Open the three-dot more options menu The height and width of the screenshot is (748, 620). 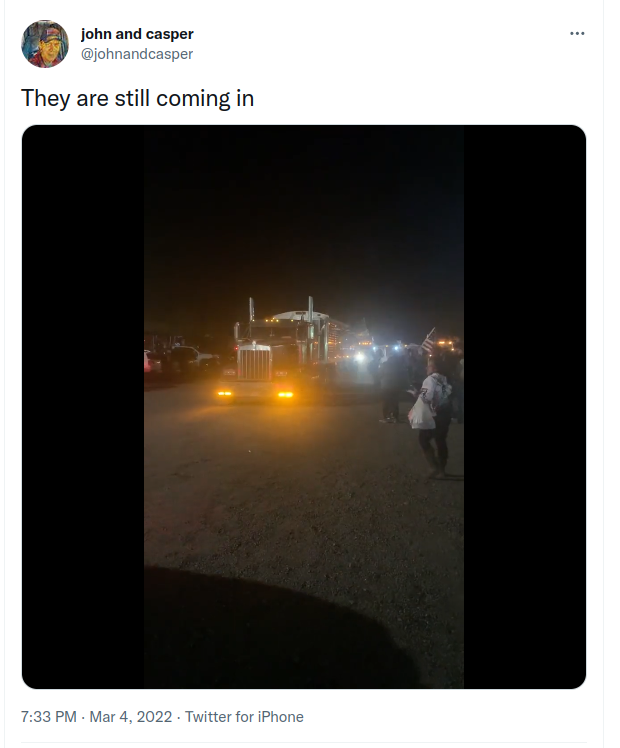pos(577,33)
